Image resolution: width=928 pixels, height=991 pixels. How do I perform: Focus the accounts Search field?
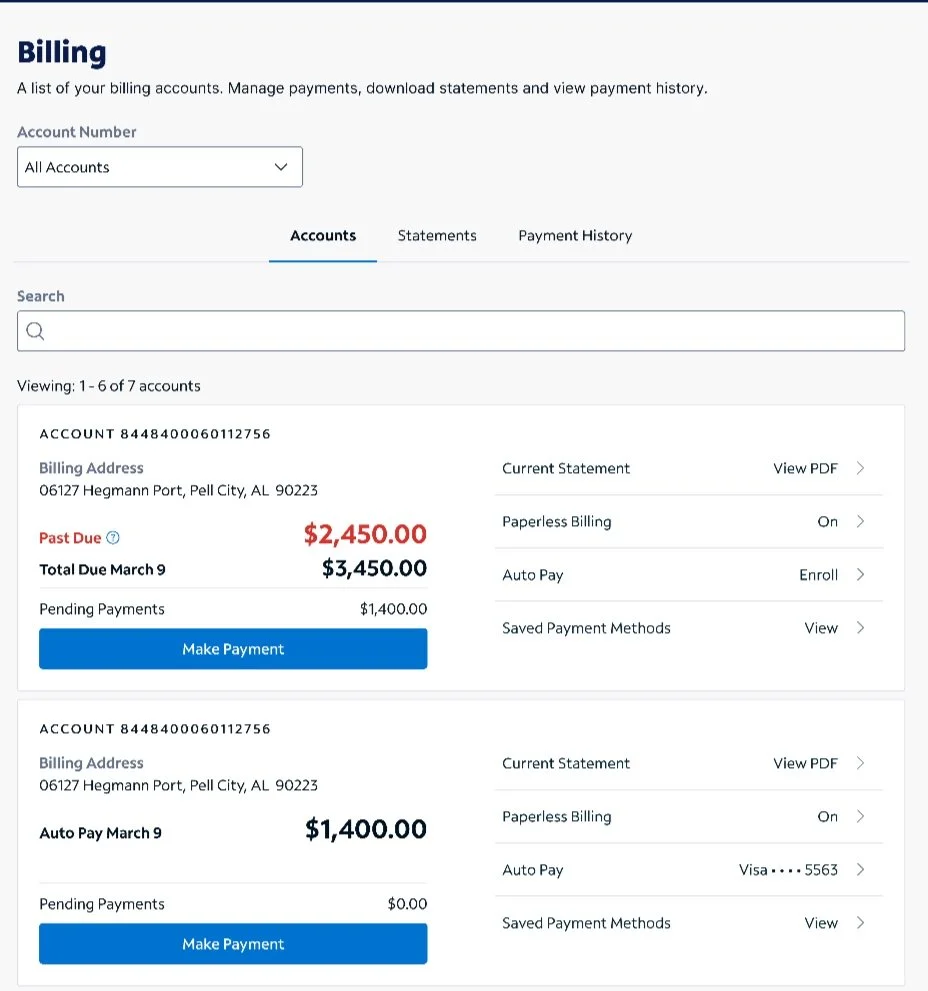(x=461, y=331)
